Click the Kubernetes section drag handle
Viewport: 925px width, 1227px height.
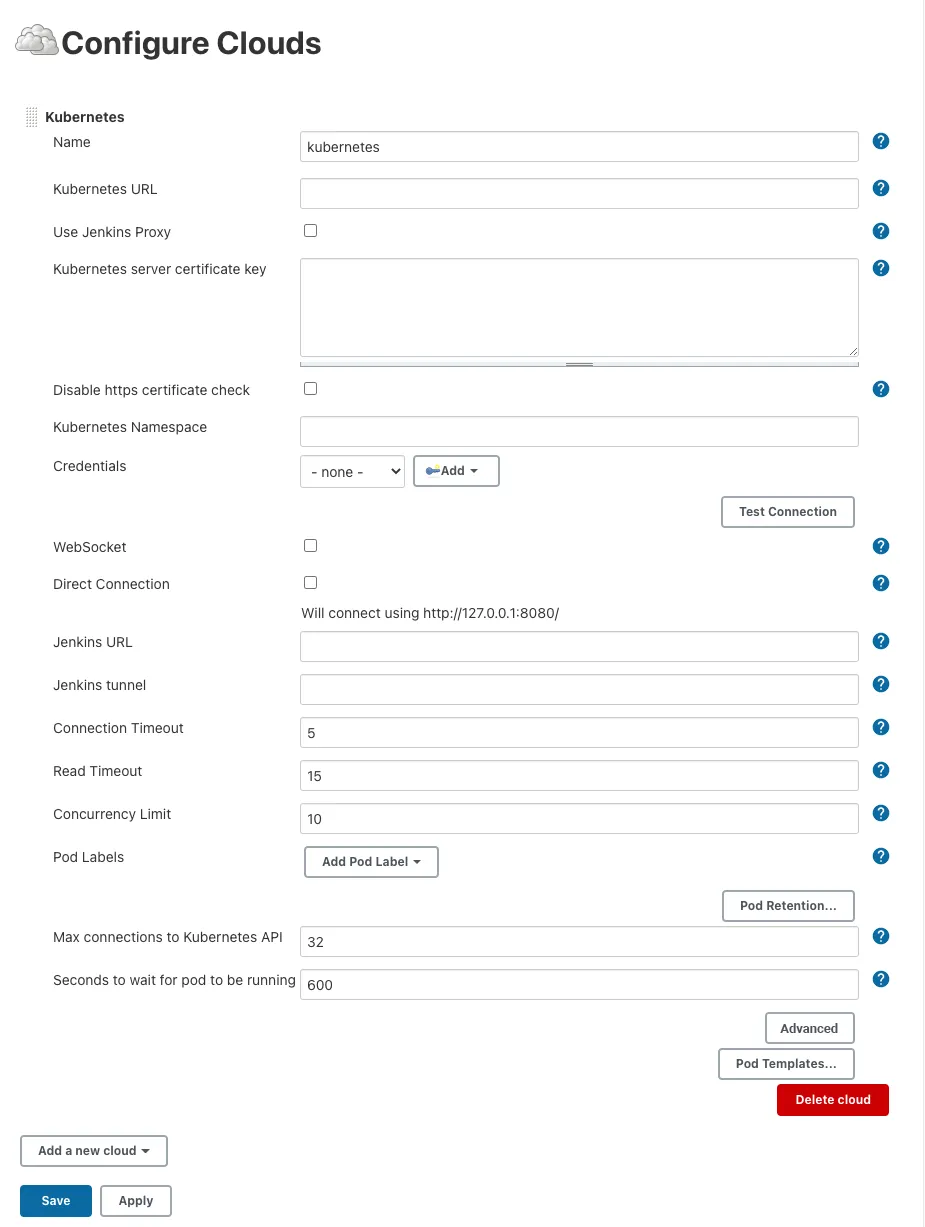[x=31, y=117]
